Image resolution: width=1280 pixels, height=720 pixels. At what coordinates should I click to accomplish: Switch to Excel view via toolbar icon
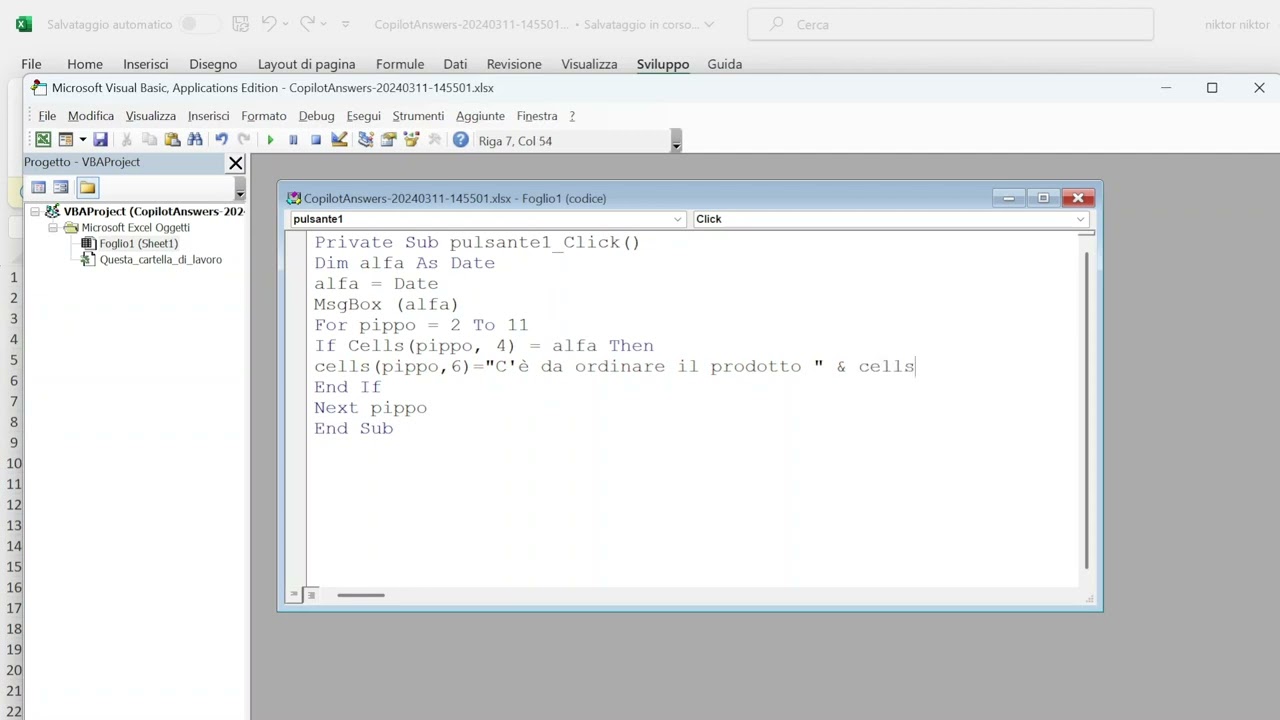[x=43, y=140]
